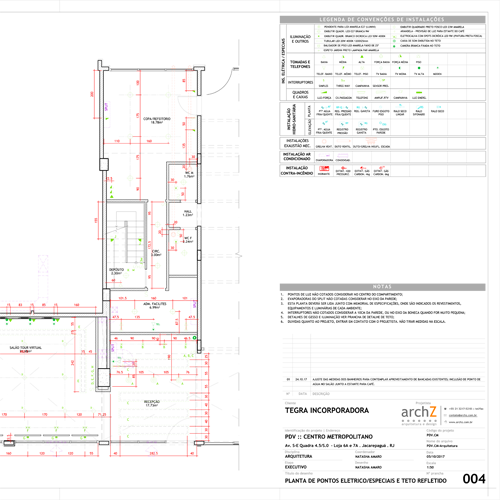Screen dimensions: 500x500
Task: Click the sheet number 004
Action: click(x=474, y=479)
